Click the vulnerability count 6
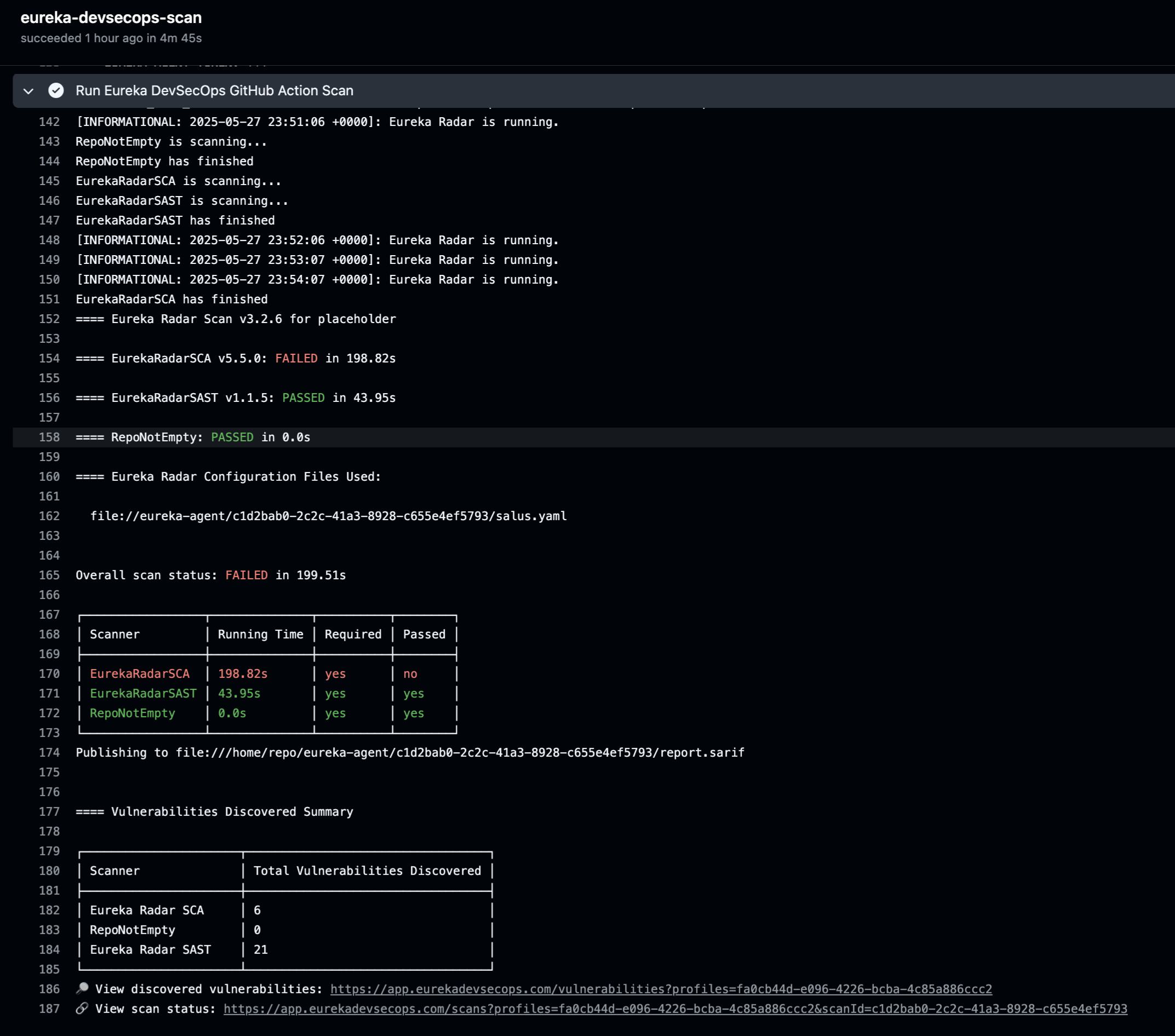The width and height of the screenshot is (1175, 1036). click(x=257, y=910)
